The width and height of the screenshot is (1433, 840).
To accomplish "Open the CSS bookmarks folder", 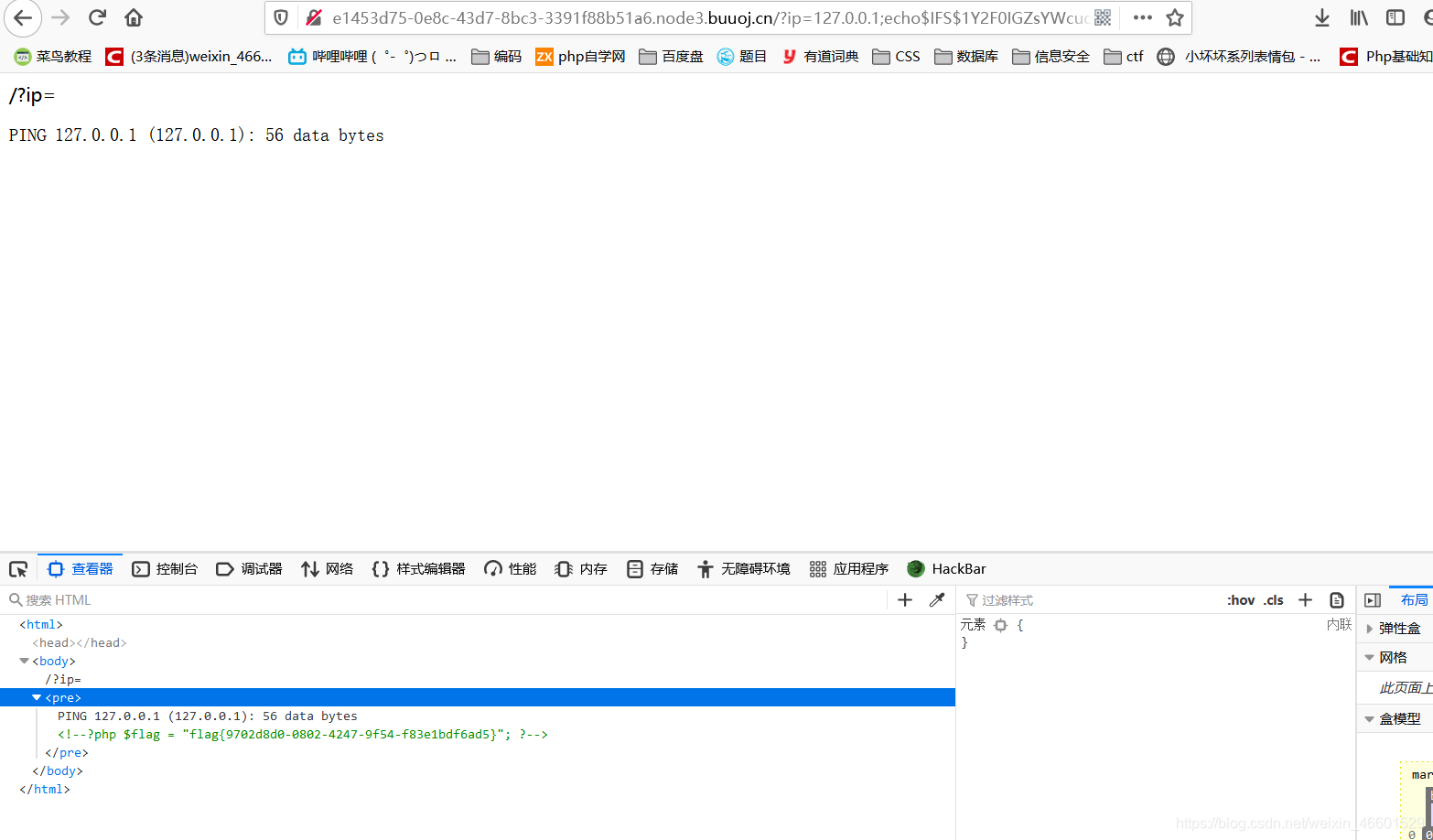I will pos(897,57).
